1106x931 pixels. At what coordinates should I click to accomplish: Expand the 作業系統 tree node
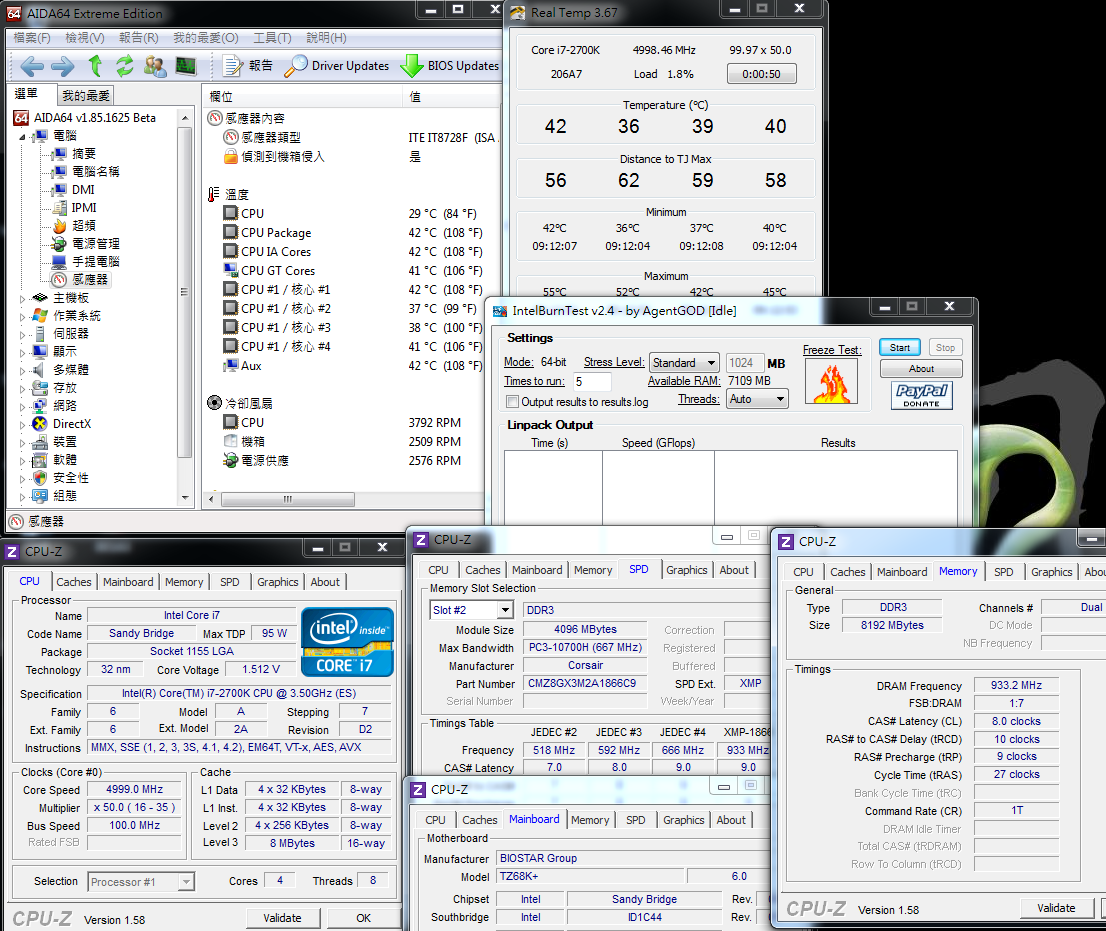(23, 317)
